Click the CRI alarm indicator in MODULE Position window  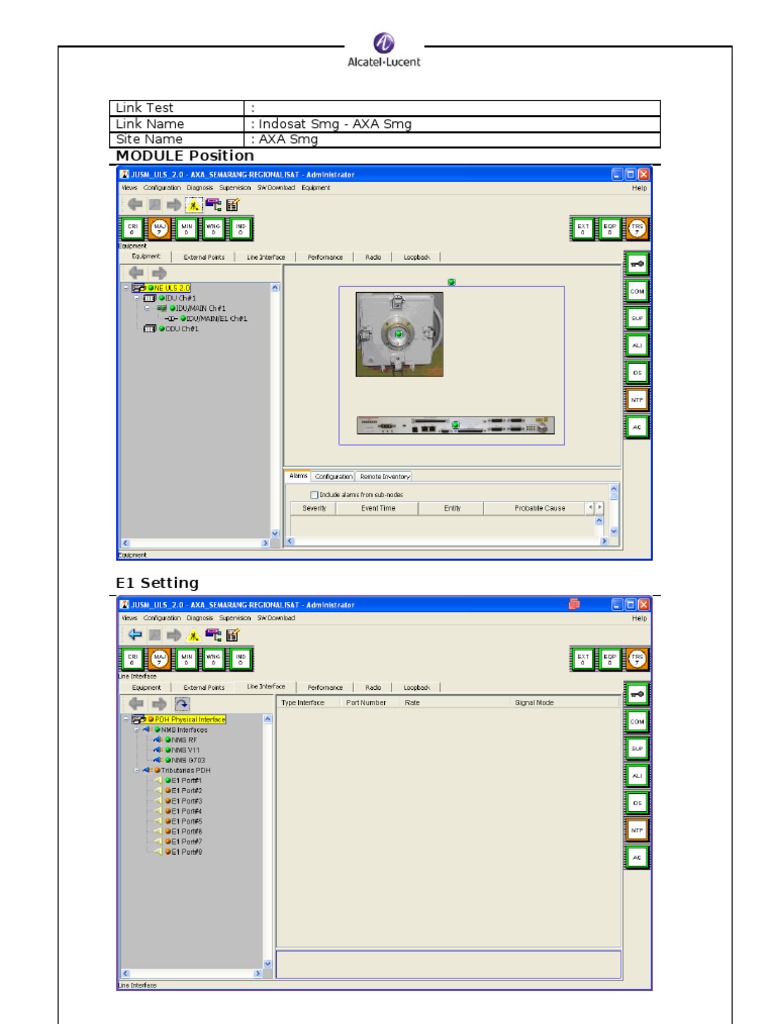[x=133, y=229]
